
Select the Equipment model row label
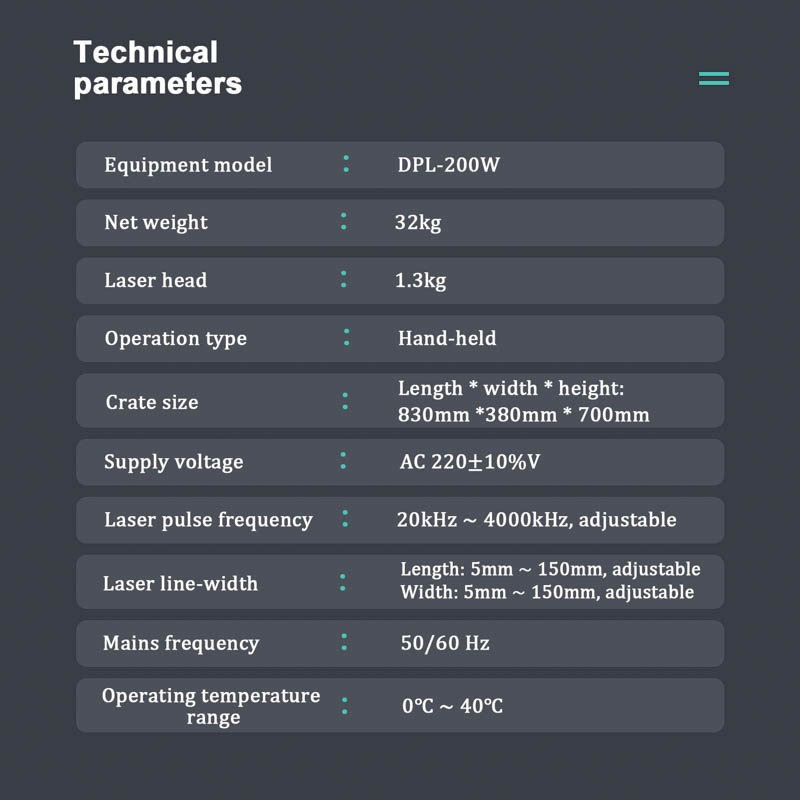[188, 165]
